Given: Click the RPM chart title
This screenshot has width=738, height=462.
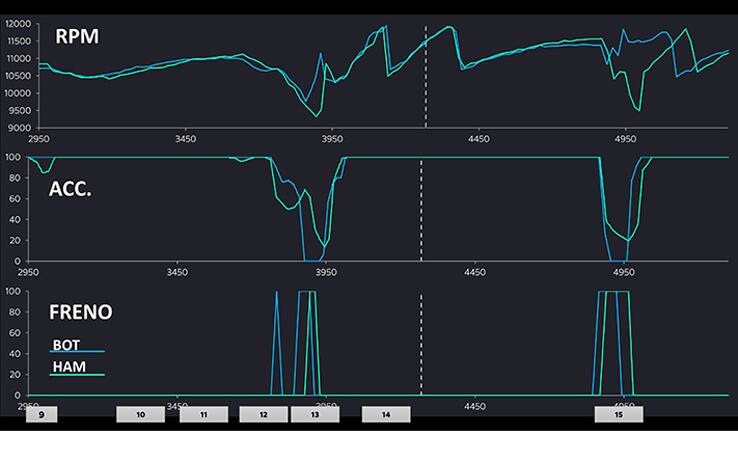Looking at the screenshot, I should tap(77, 37).
